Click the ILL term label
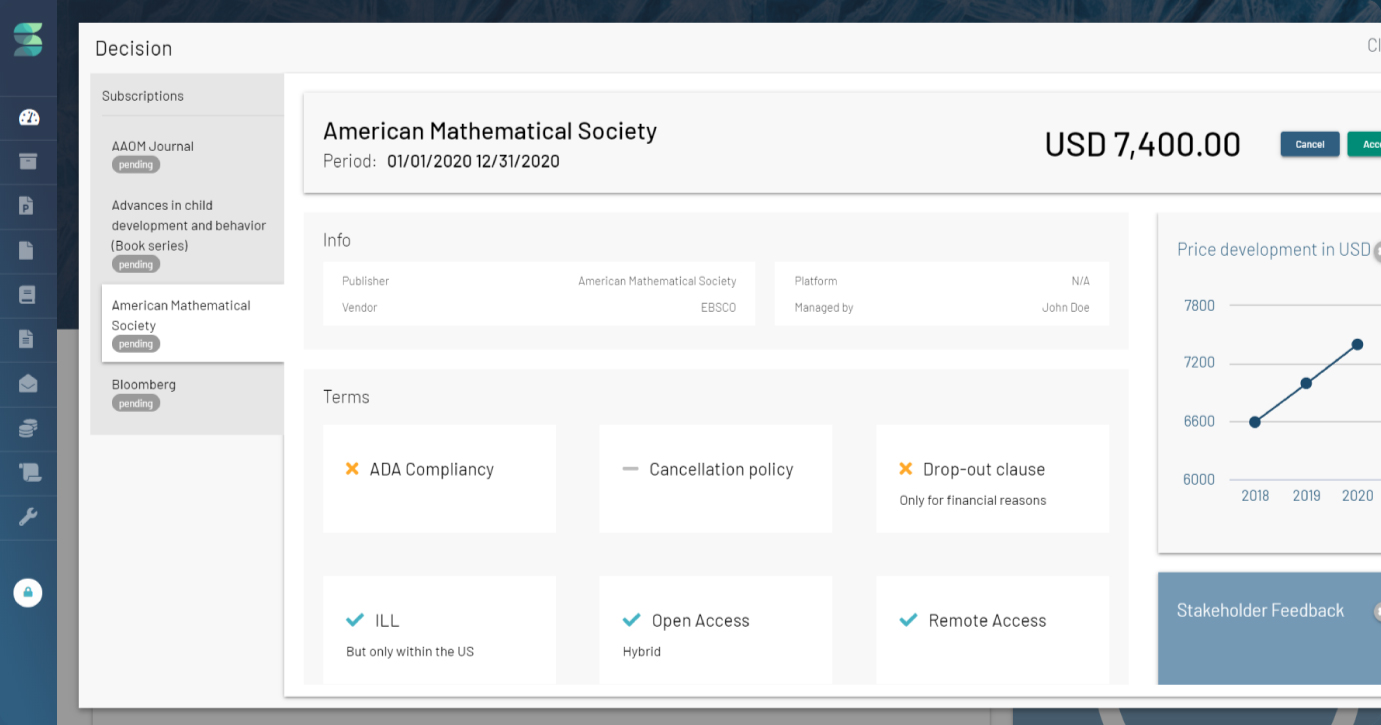The height and width of the screenshot is (725, 1381). click(x=387, y=620)
